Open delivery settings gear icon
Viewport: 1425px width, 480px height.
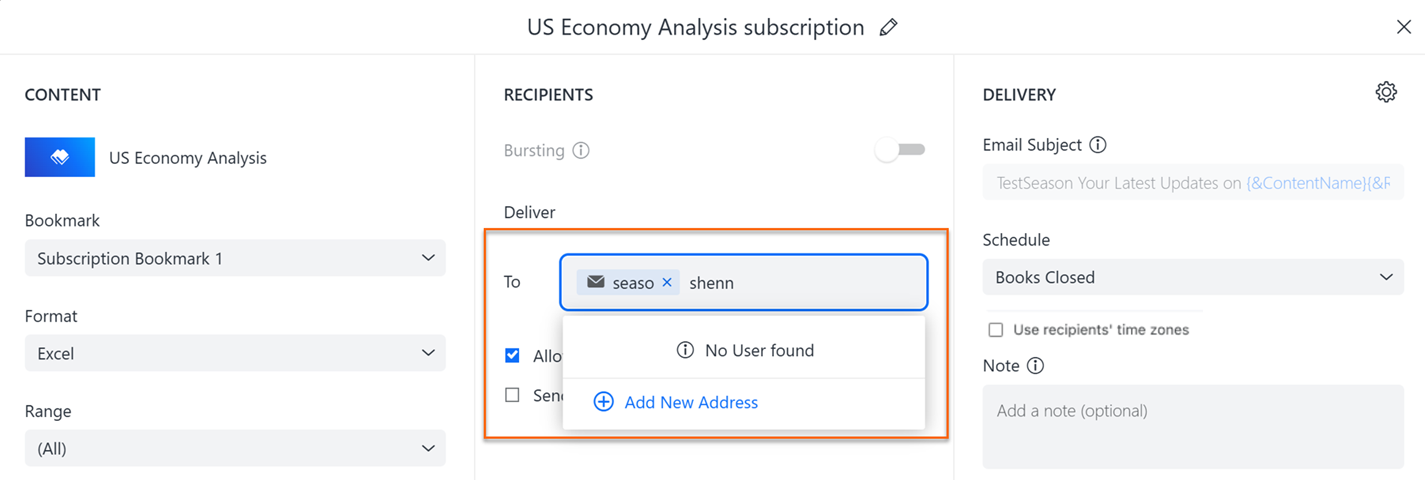[1386, 93]
